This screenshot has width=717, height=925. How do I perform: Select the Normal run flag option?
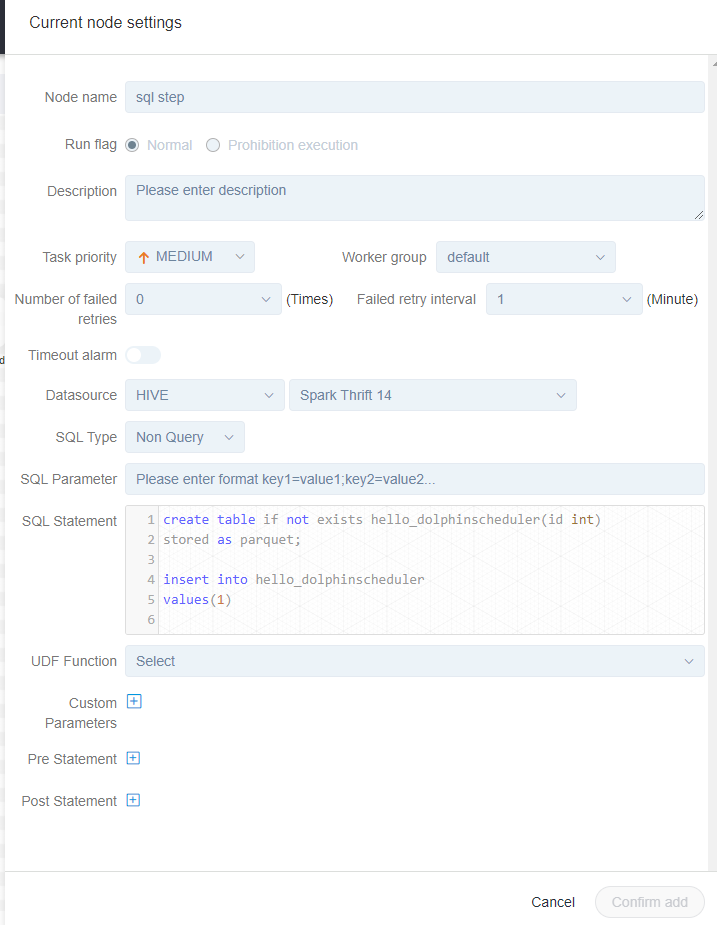pyautogui.click(x=132, y=145)
